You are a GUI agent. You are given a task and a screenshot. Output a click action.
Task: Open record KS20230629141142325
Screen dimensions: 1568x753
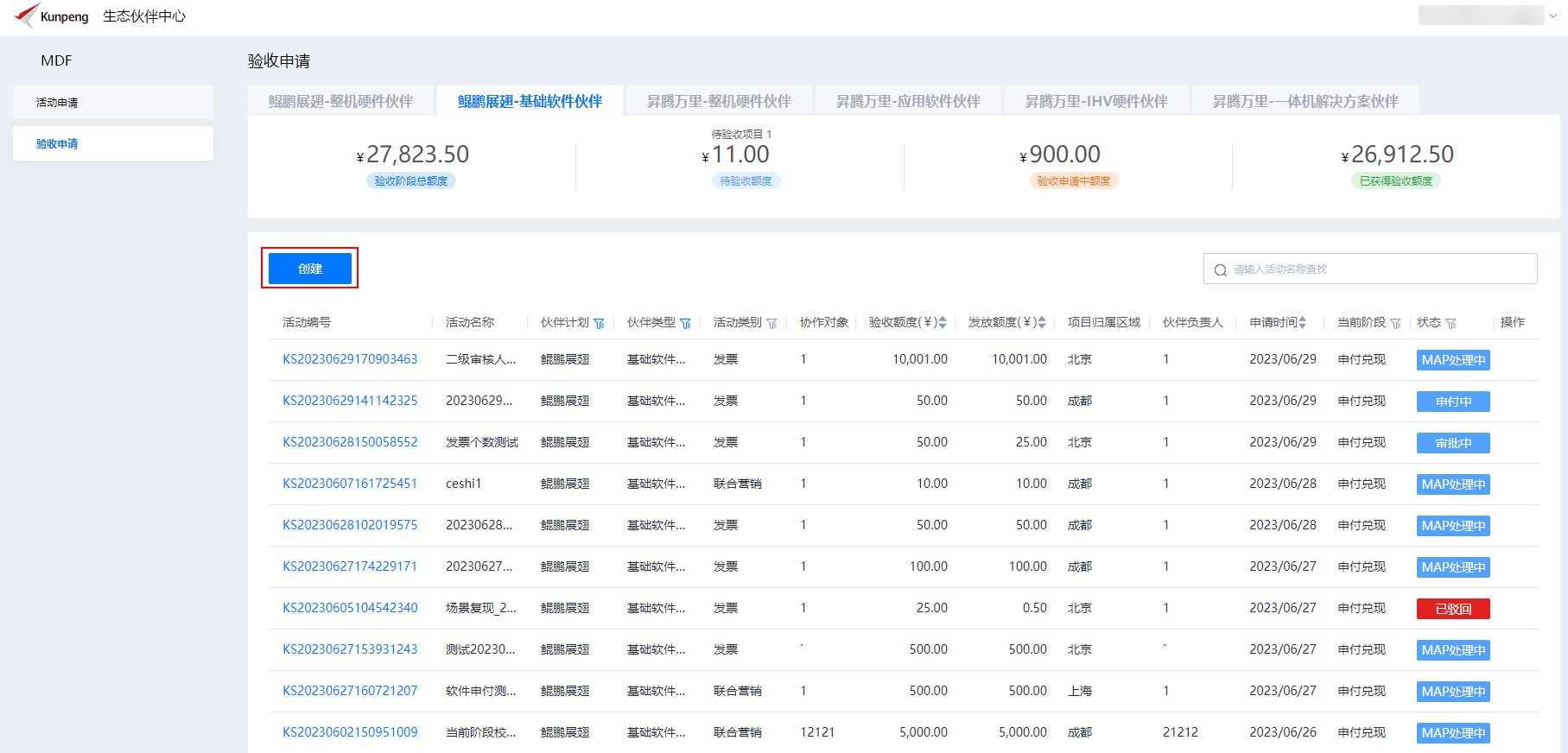click(350, 401)
